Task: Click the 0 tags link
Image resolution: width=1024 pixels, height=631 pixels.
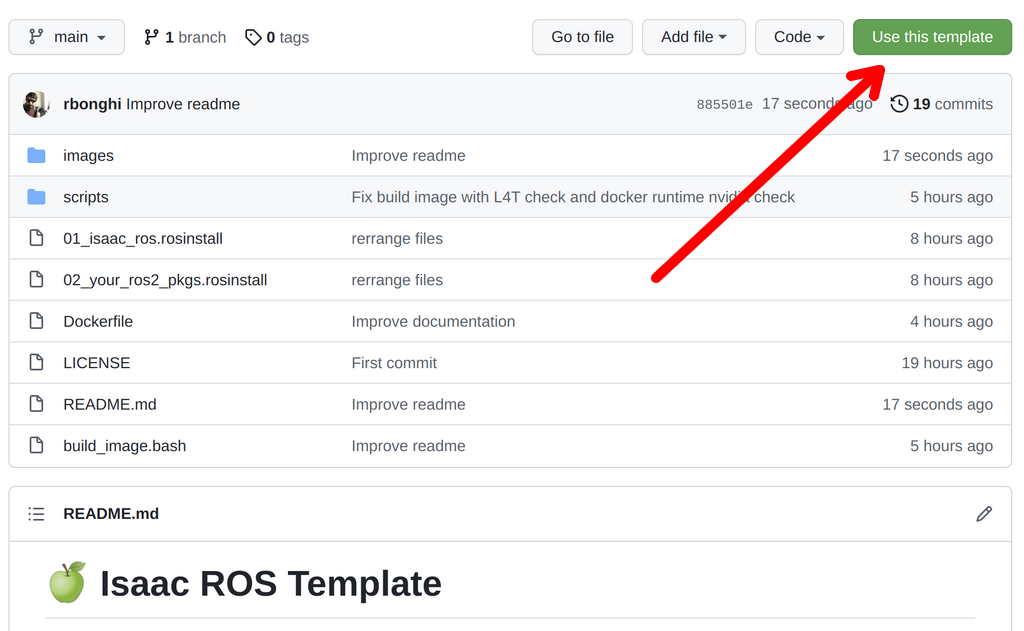Action: [277, 37]
